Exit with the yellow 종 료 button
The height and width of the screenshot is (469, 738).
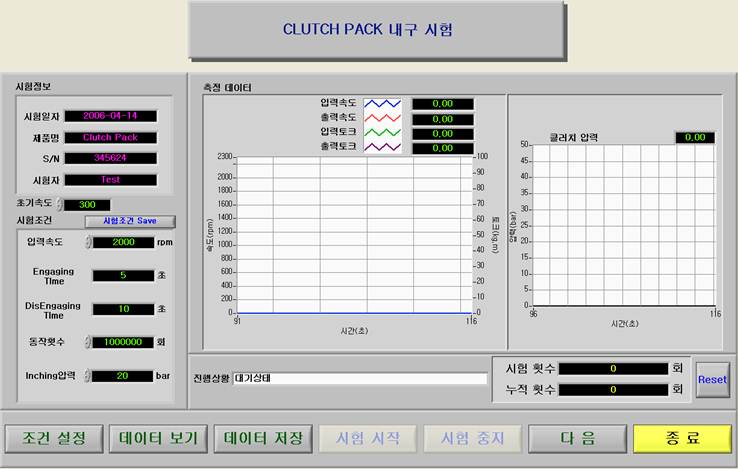click(x=682, y=438)
